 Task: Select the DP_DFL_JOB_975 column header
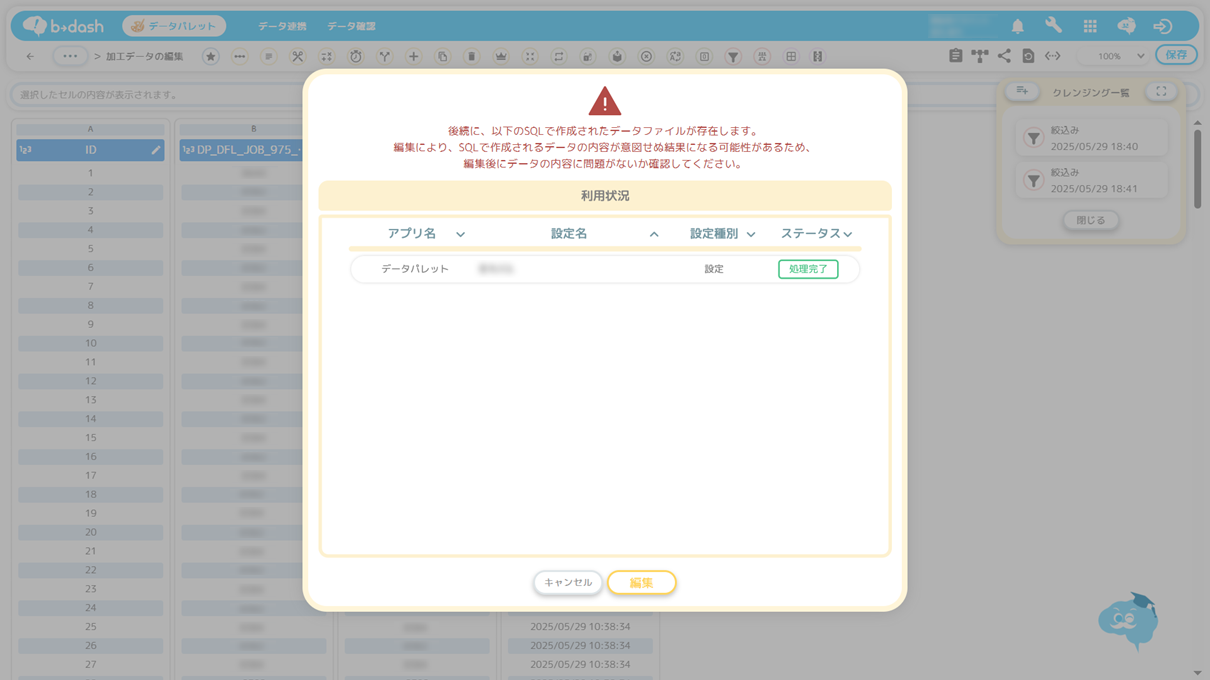[x=241, y=150]
